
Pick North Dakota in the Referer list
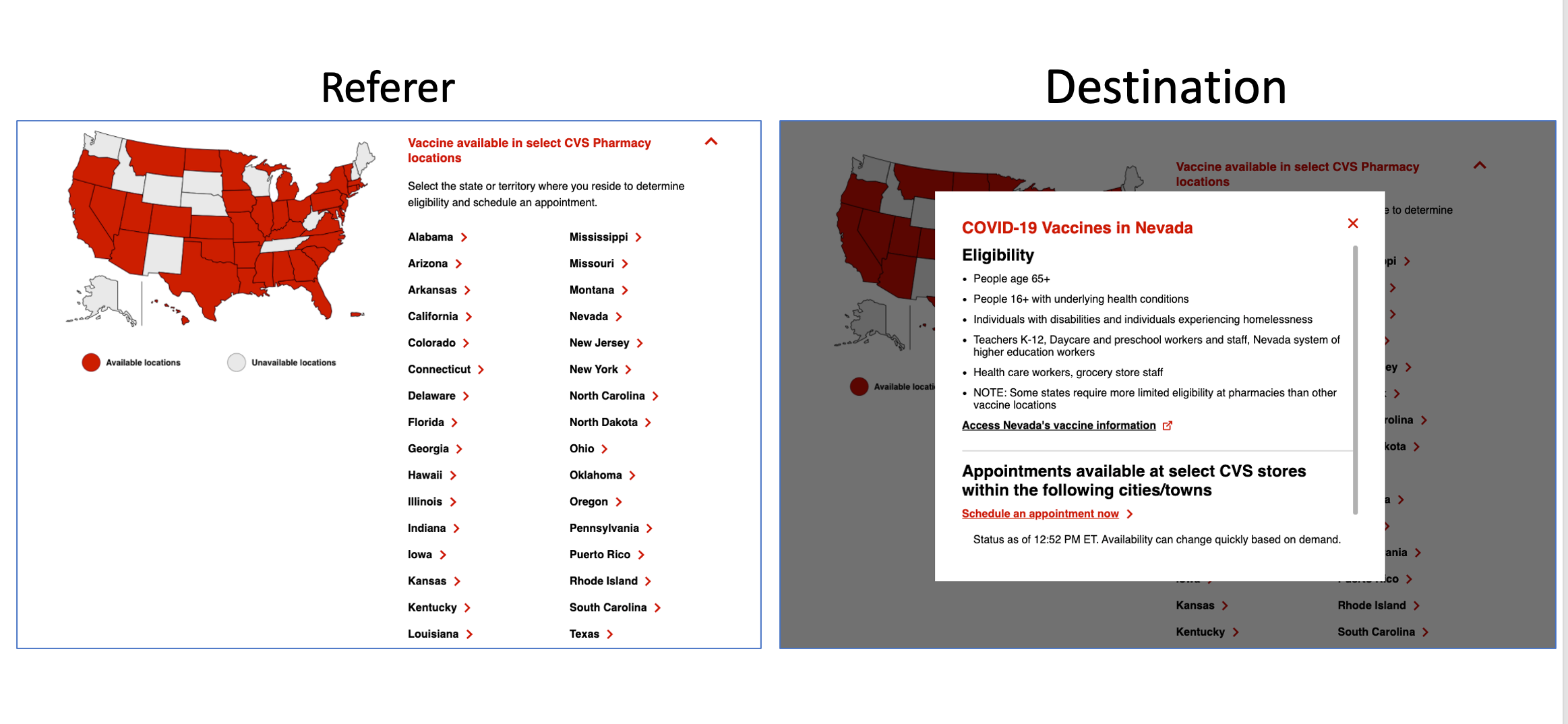(603, 422)
